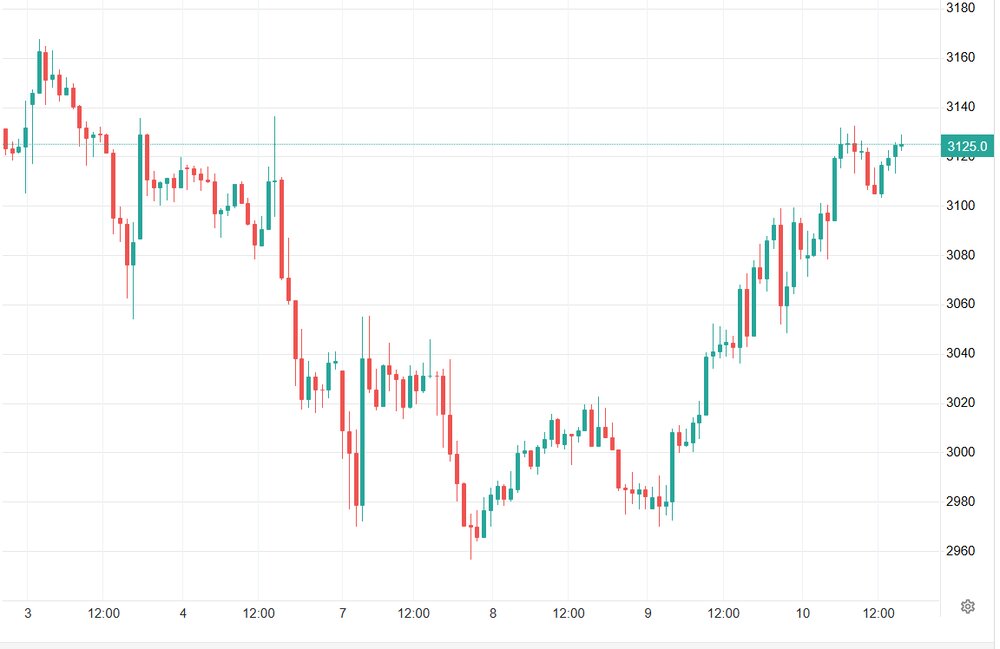
Task: Click the 3140 price axis label
Action: tap(960, 107)
